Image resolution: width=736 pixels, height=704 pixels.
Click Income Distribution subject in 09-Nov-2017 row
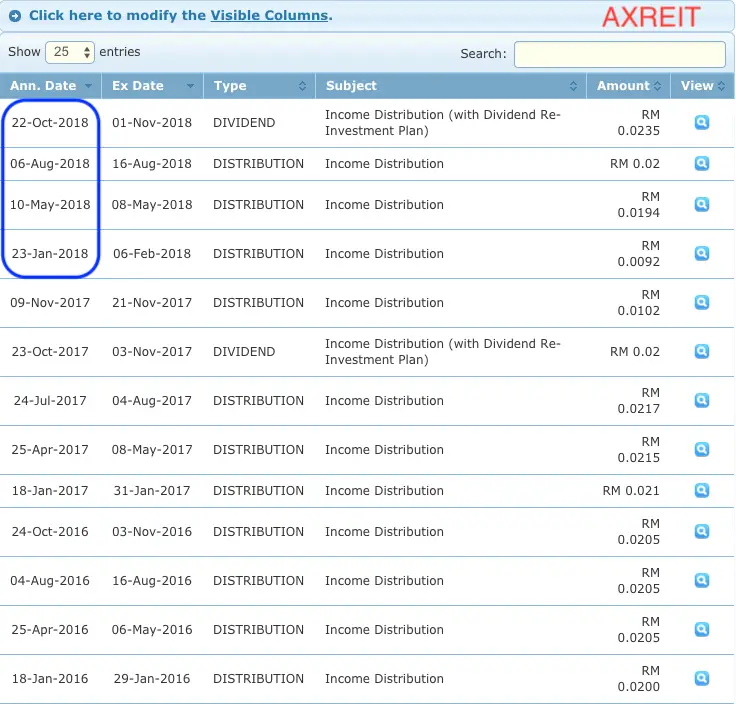point(384,302)
